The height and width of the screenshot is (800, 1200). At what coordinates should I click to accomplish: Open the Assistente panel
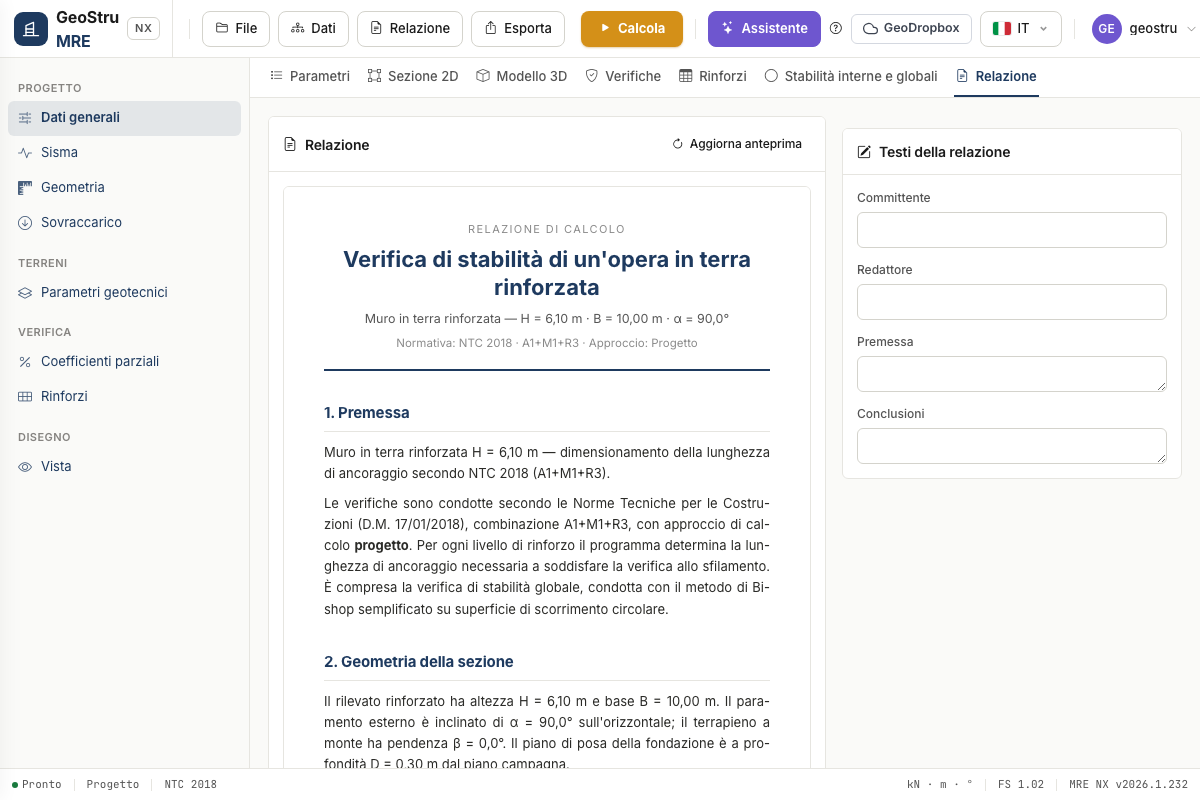tap(764, 29)
